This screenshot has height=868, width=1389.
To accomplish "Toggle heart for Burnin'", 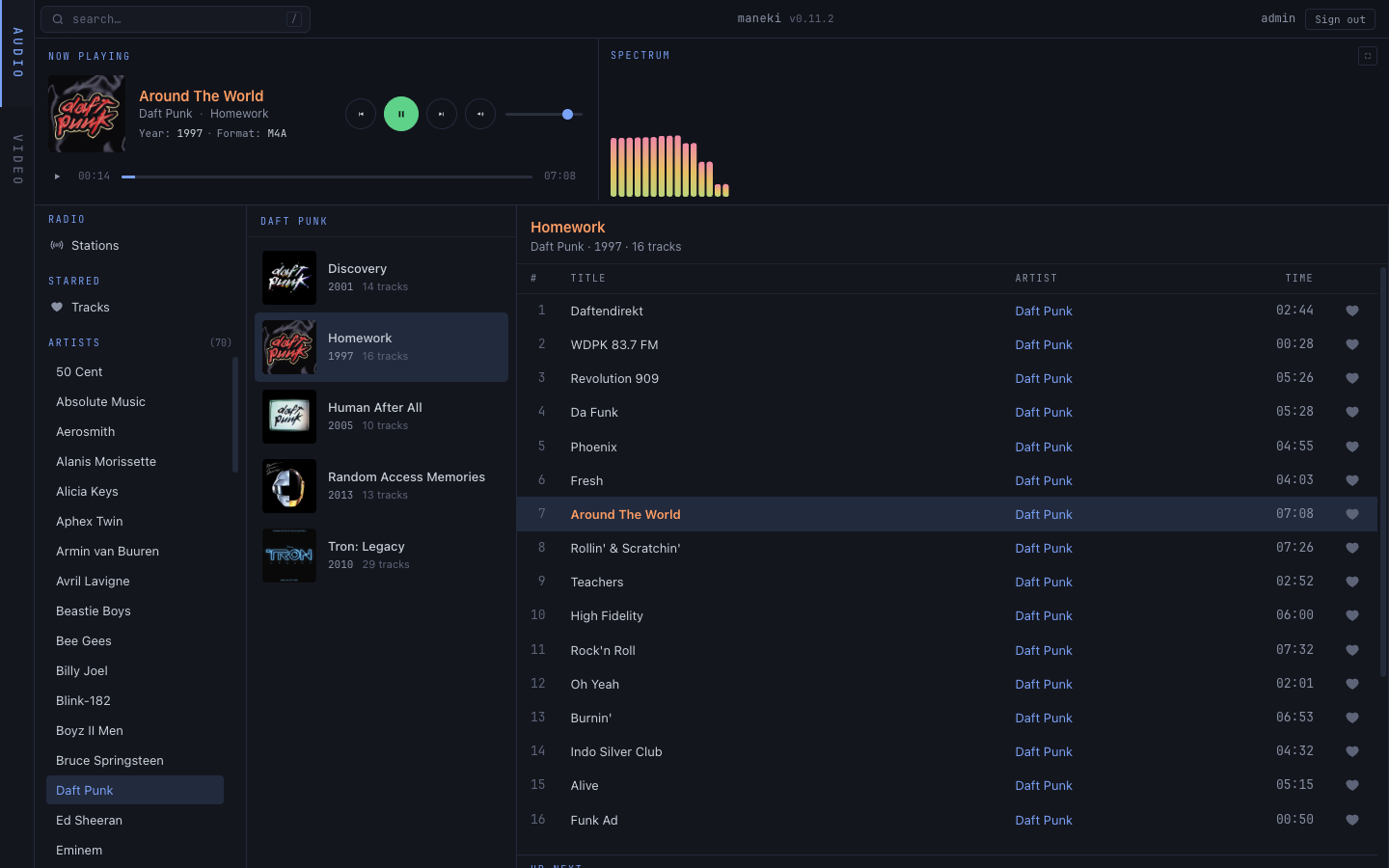I will 1352,718.
